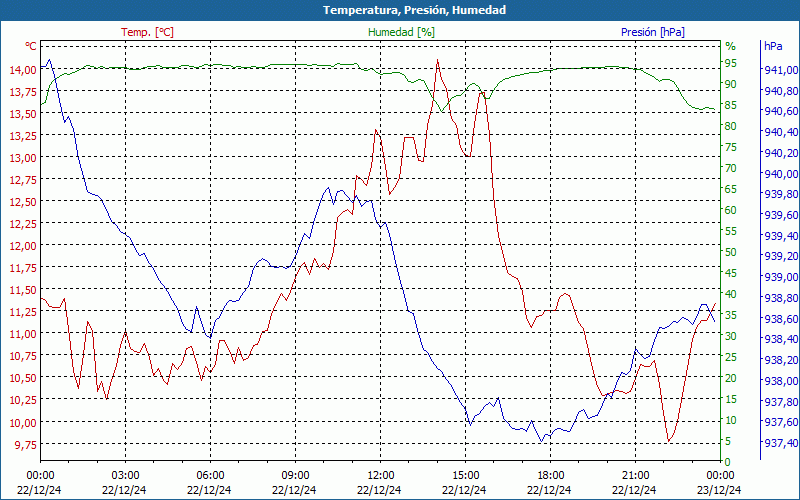The width and height of the screenshot is (800, 500).
Task: Click the 15:00 time axis label
Action: [465, 475]
